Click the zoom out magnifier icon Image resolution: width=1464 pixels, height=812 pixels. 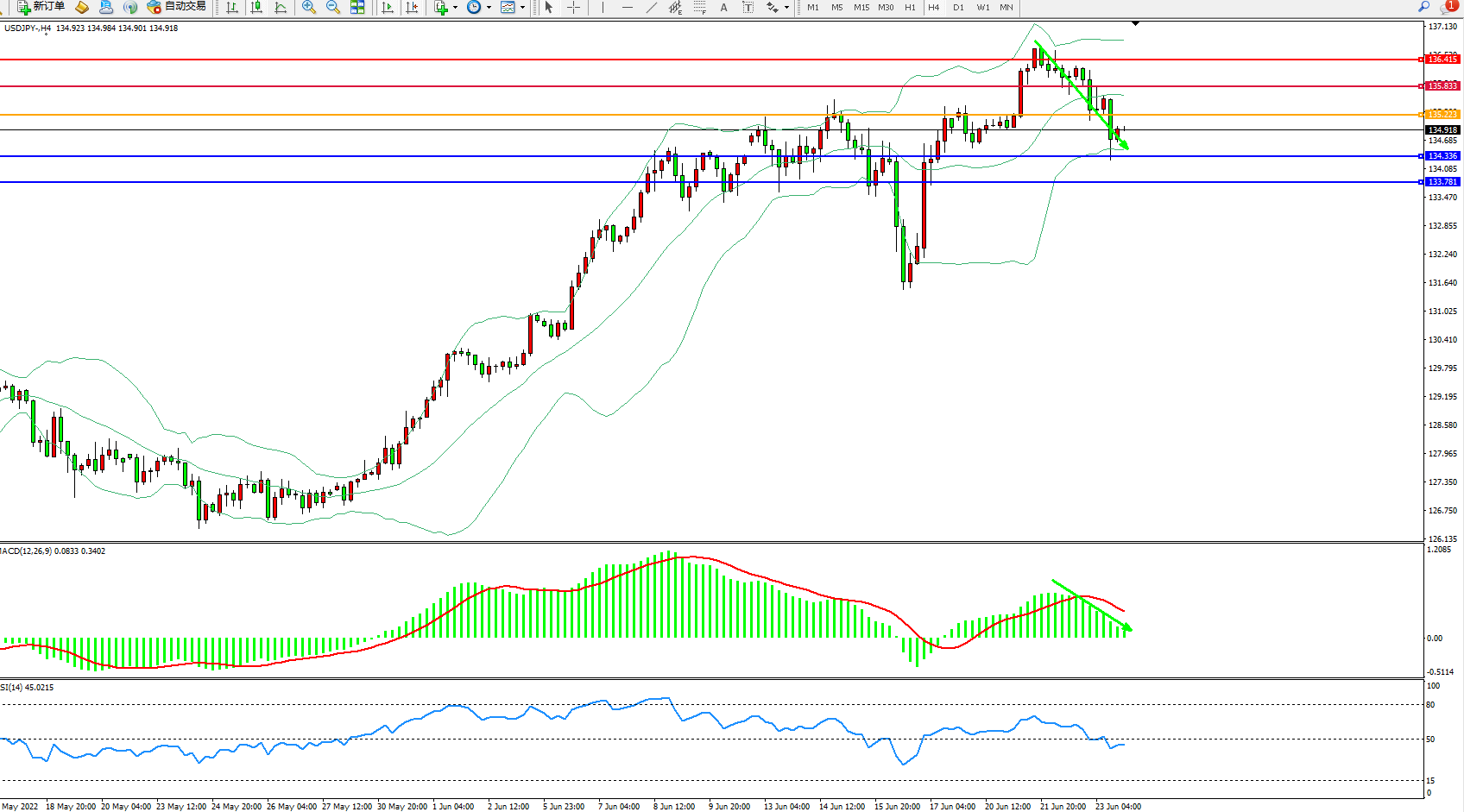[333, 7]
